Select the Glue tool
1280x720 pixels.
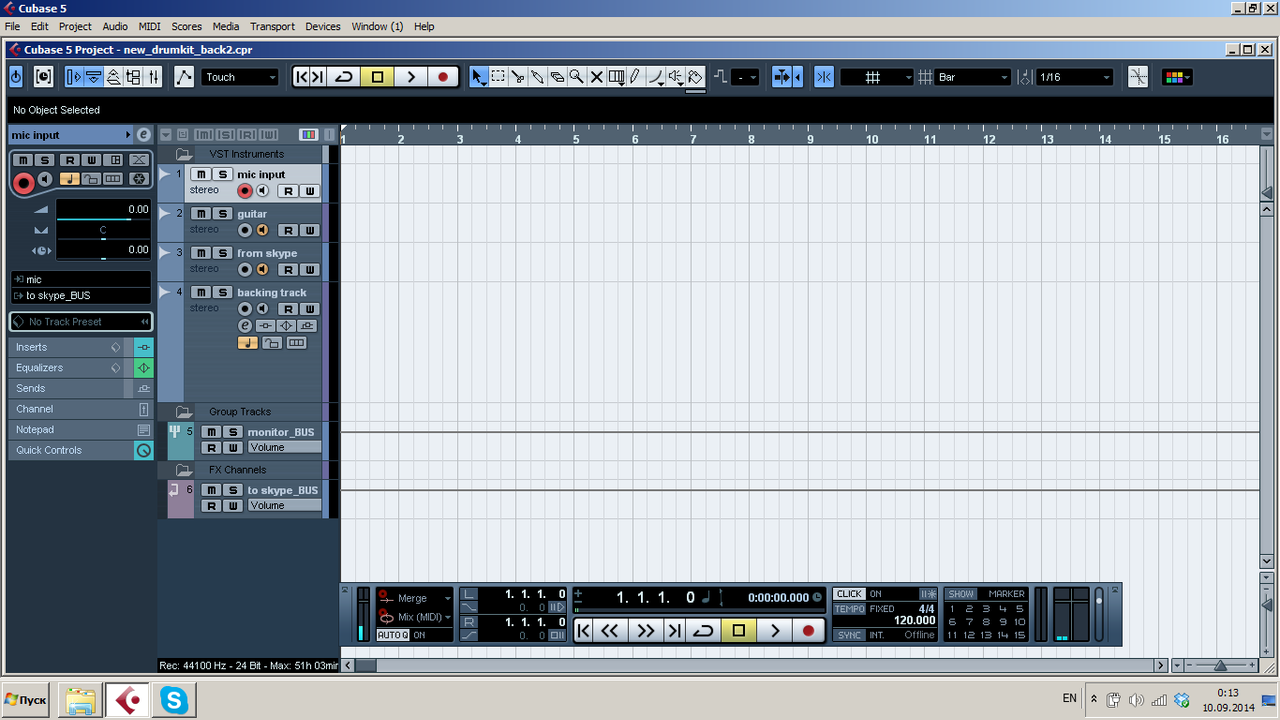537,76
